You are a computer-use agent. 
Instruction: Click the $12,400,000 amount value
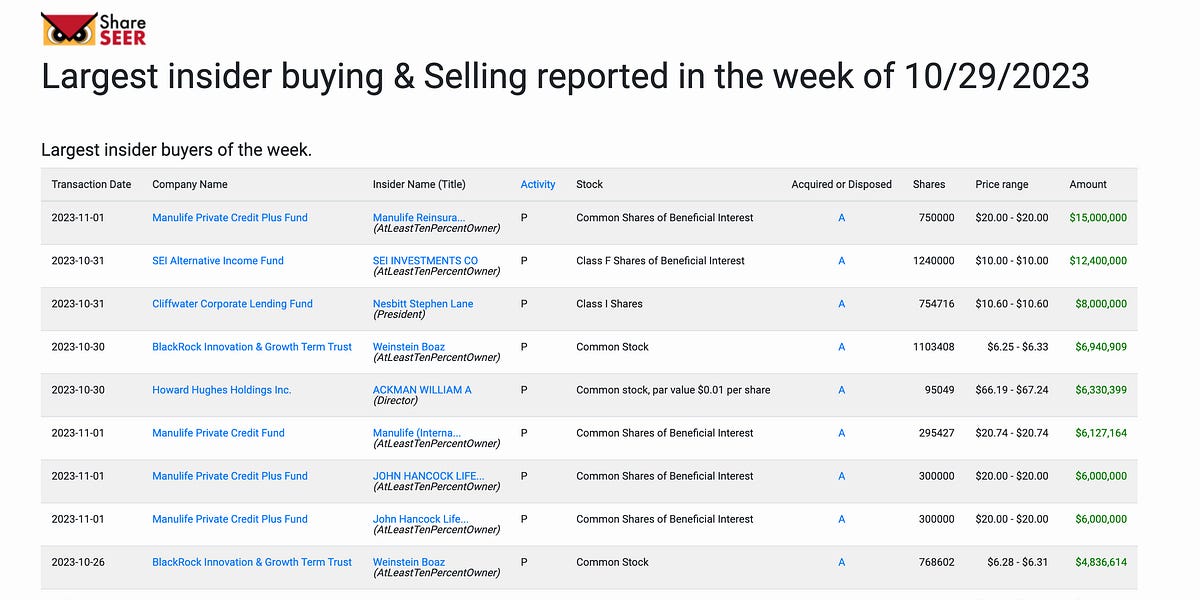(1097, 260)
